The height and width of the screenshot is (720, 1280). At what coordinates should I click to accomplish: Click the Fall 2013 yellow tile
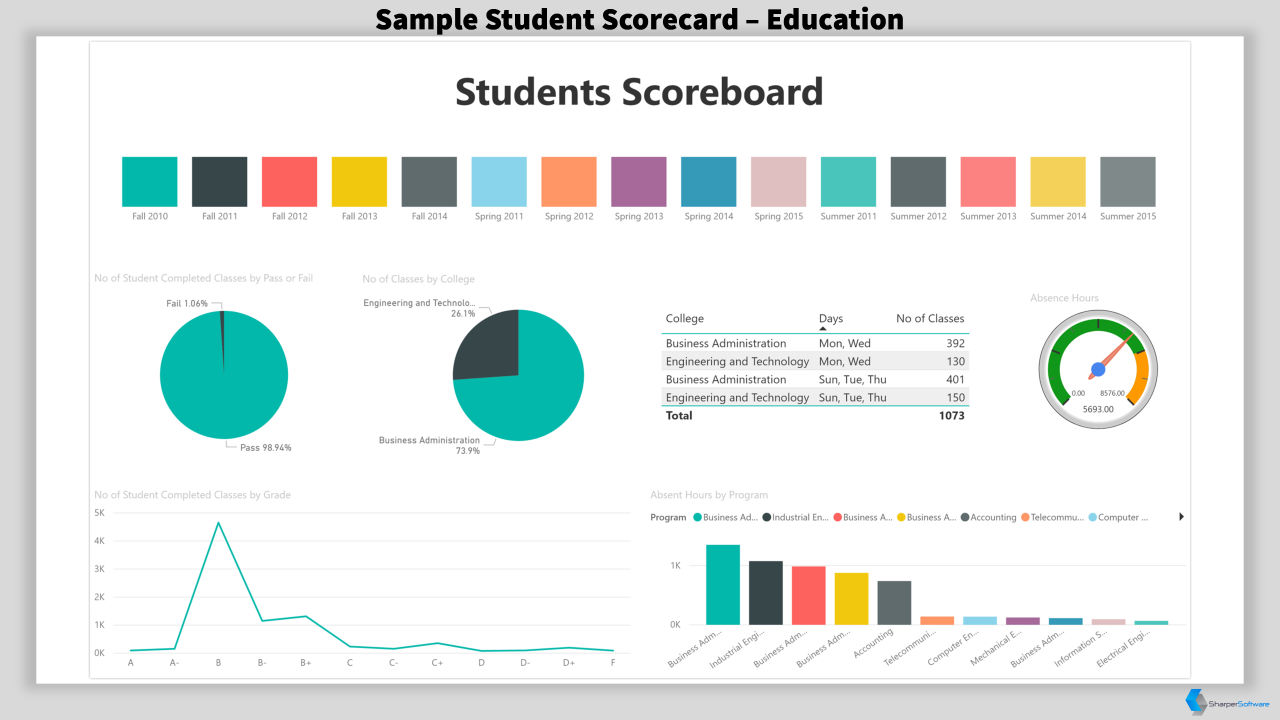coord(359,182)
